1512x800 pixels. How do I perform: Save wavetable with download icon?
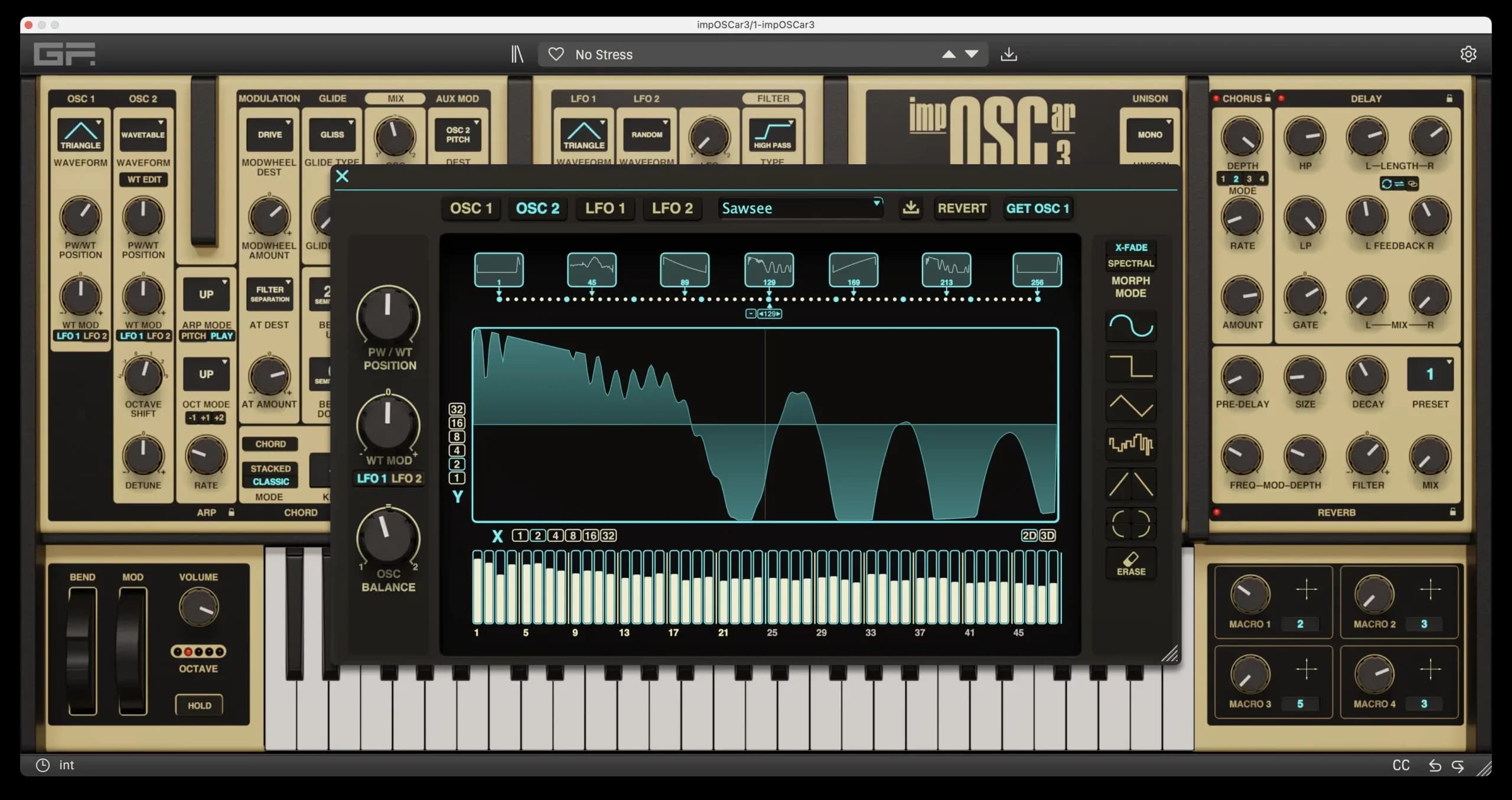(x=911, y=208)
